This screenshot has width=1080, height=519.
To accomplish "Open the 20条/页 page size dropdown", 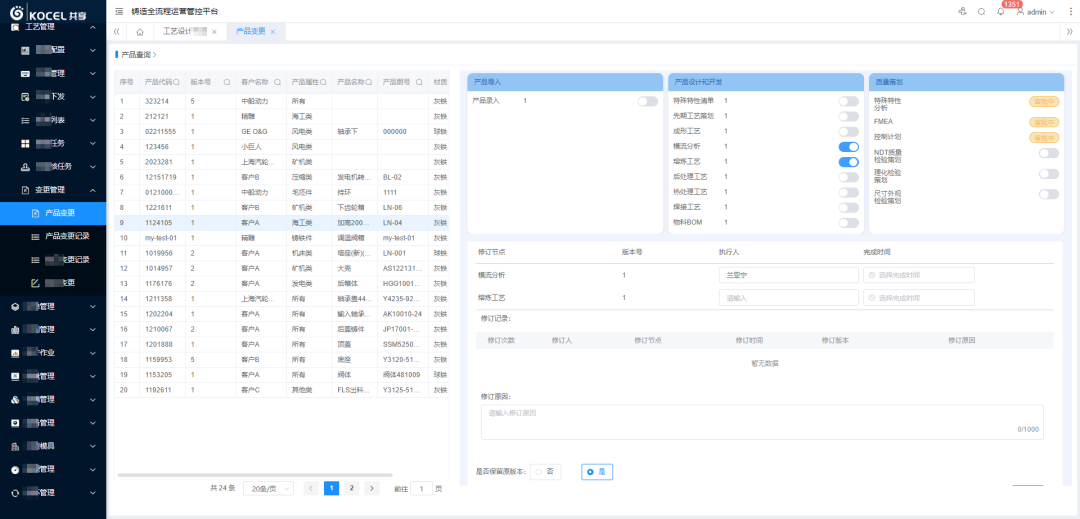I will tap(269, 488).
